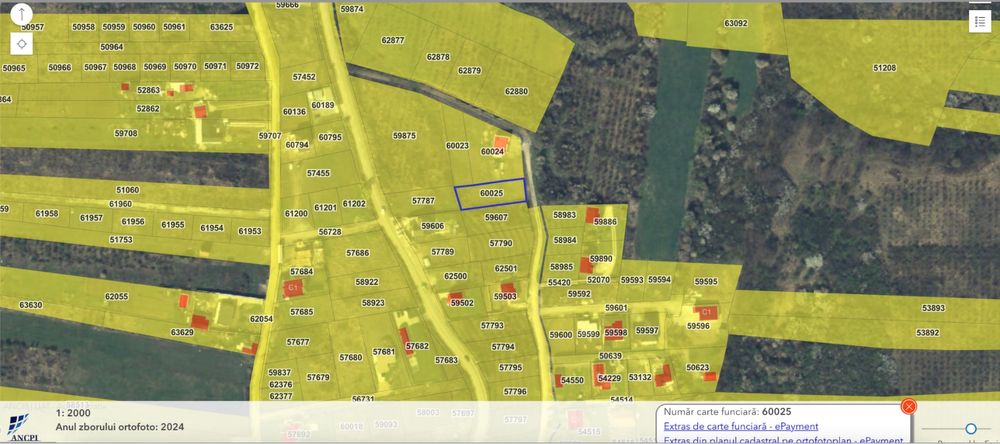Click parcel label 52863
This screenshot has height=444, width=1000.
(x=148, y=90)
